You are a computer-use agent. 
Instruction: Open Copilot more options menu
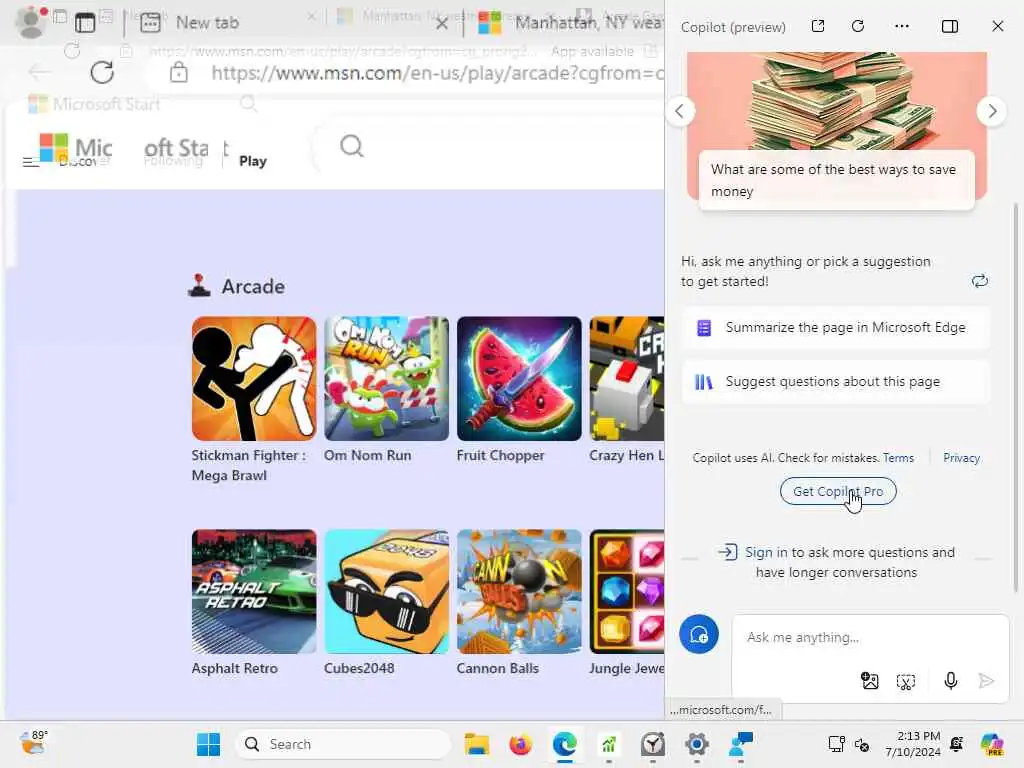click(902, 26)
